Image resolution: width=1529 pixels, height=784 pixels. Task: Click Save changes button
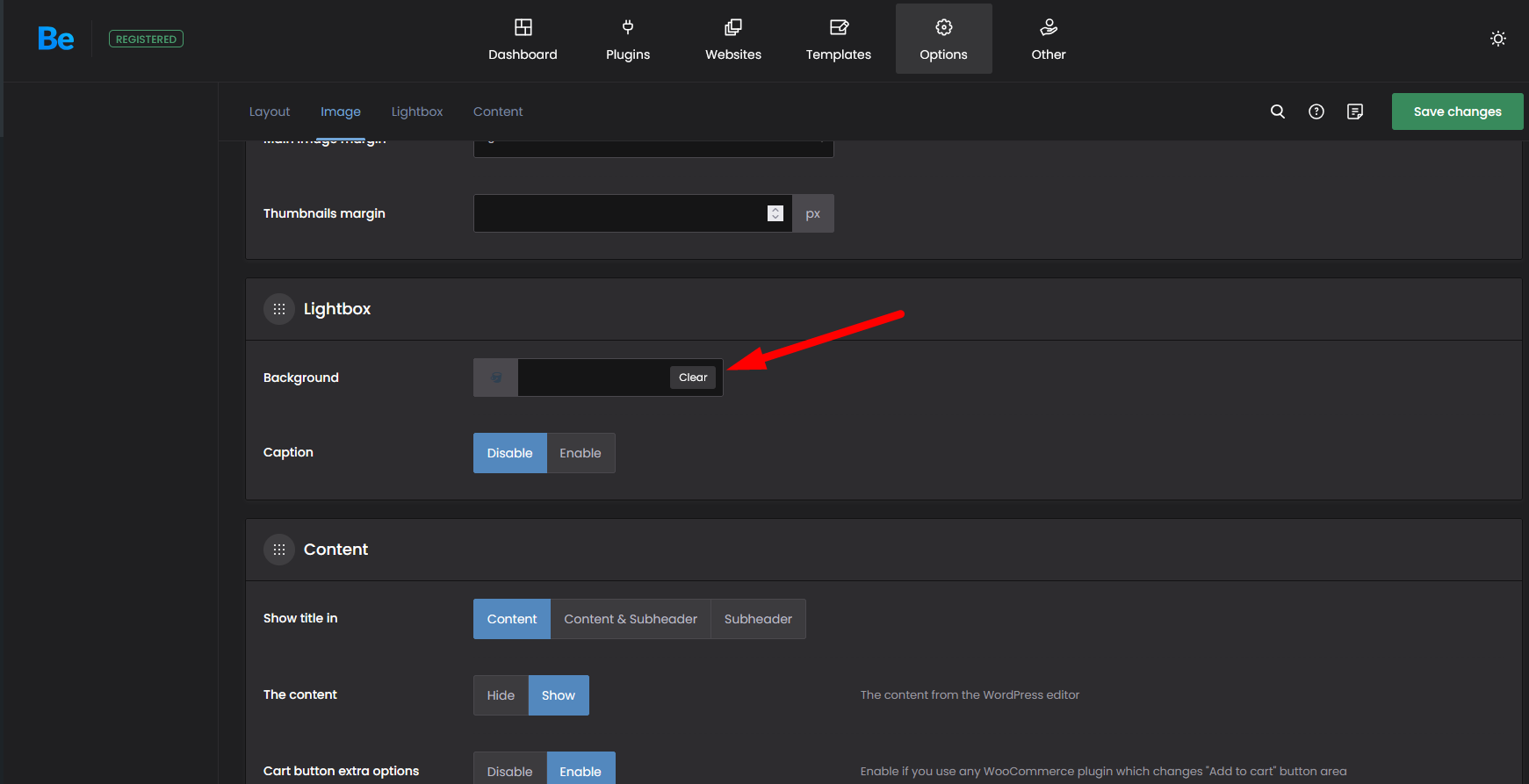pyautogui.click(x=1458, y=111)
